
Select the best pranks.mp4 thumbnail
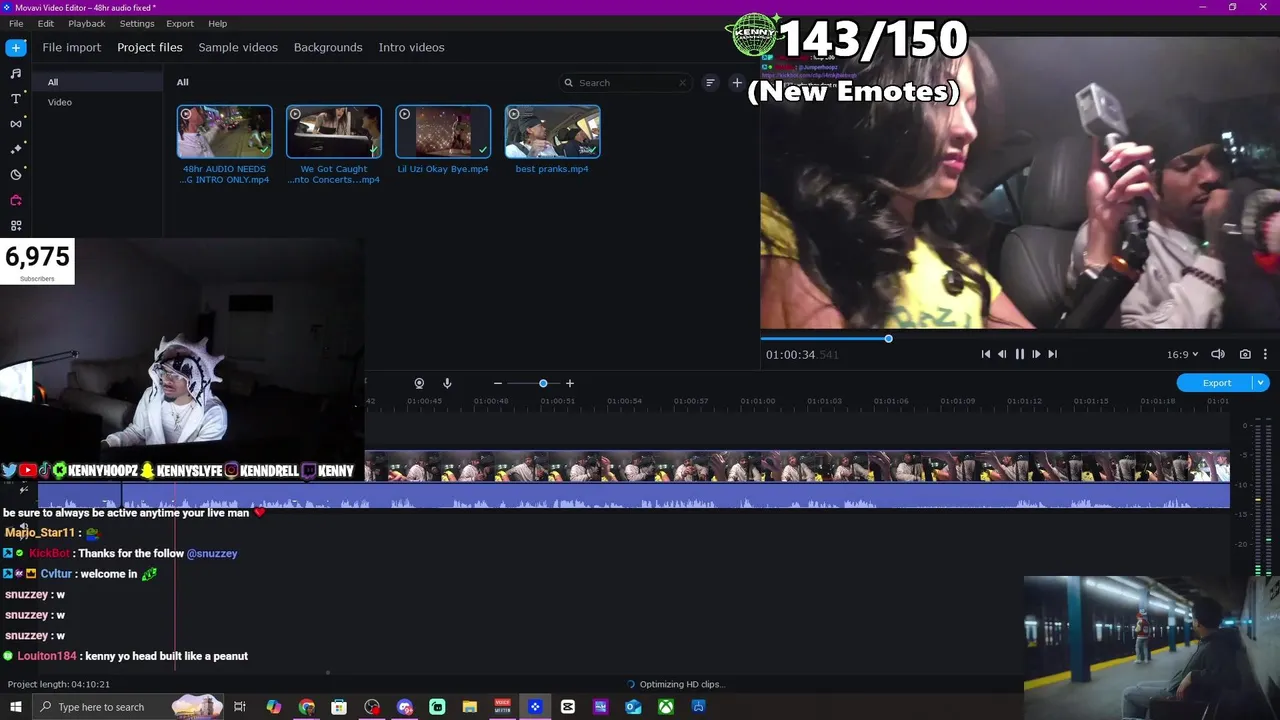552,132
